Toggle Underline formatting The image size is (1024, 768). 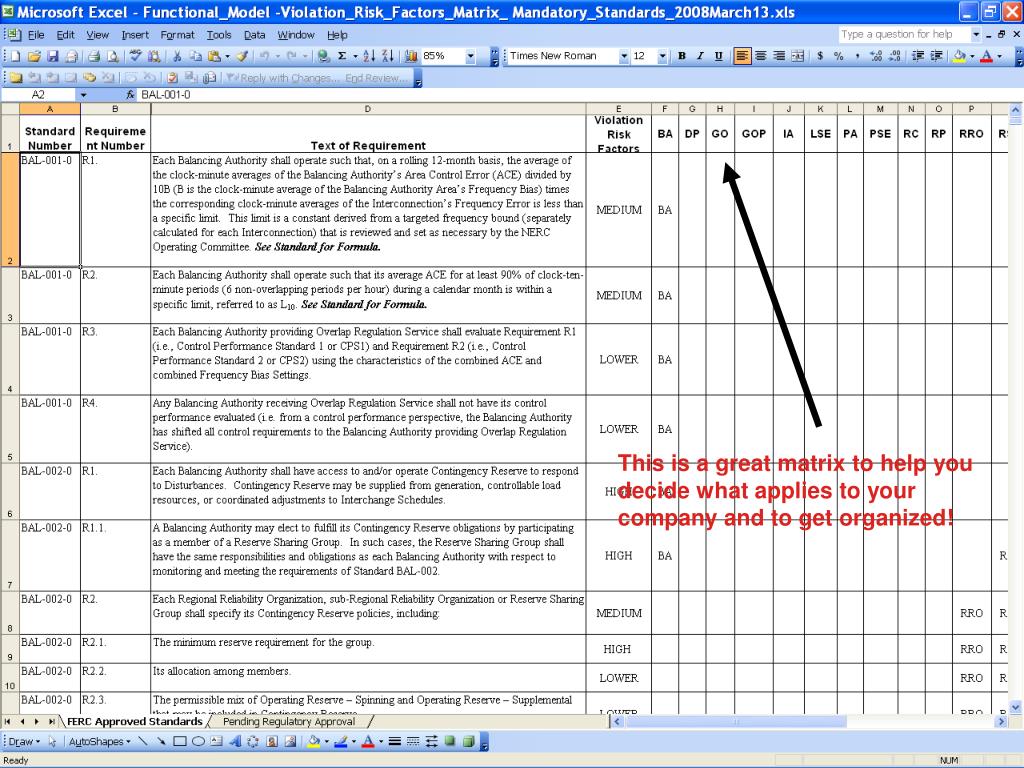718,56
